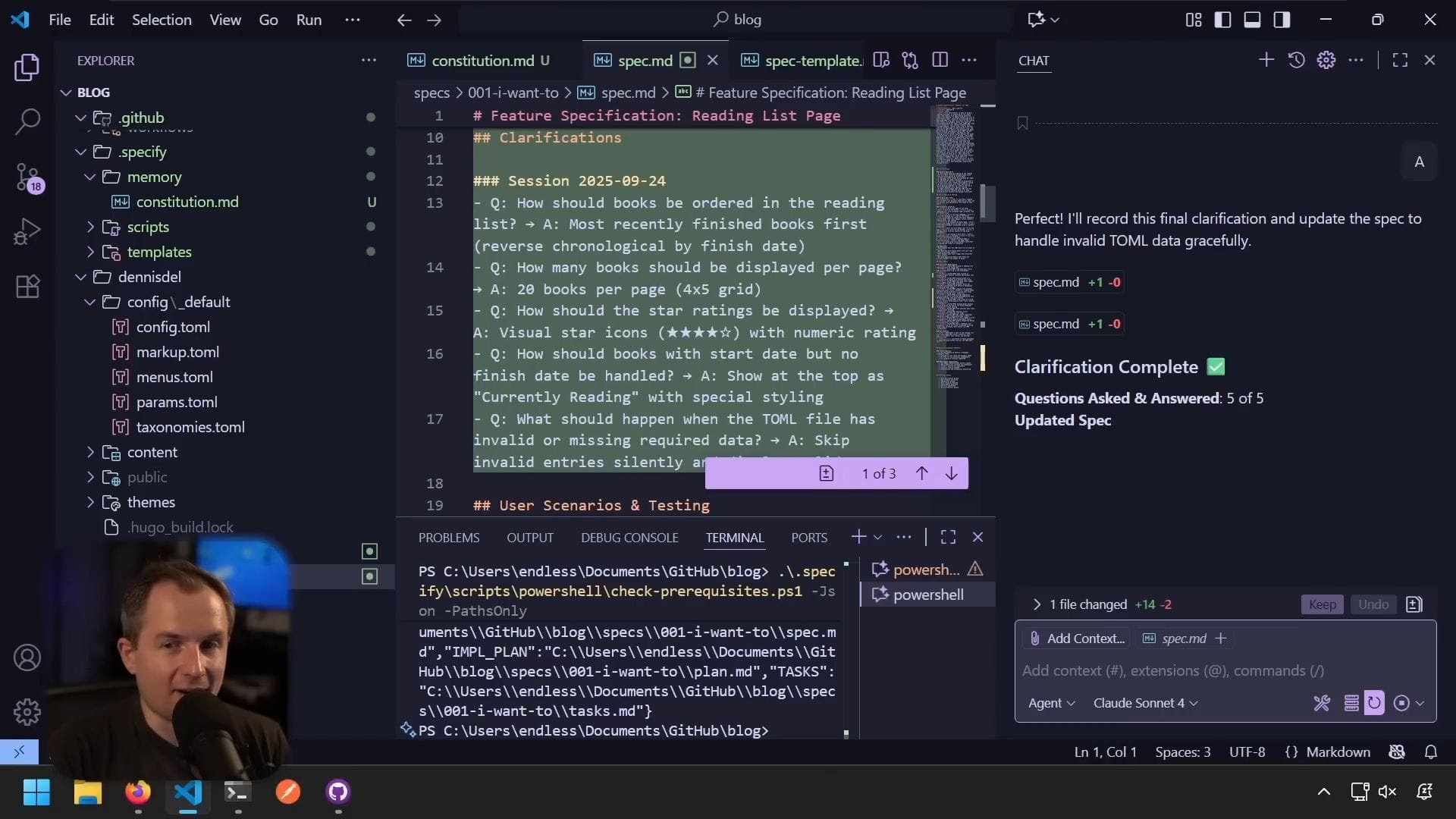This screenshot has height=819, width=1456.
Task: Click split editor right icon
Action: coord(940,60)
